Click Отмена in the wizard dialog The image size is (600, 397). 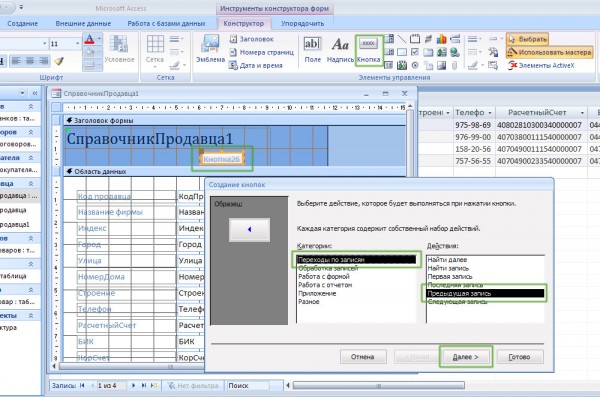363,357
